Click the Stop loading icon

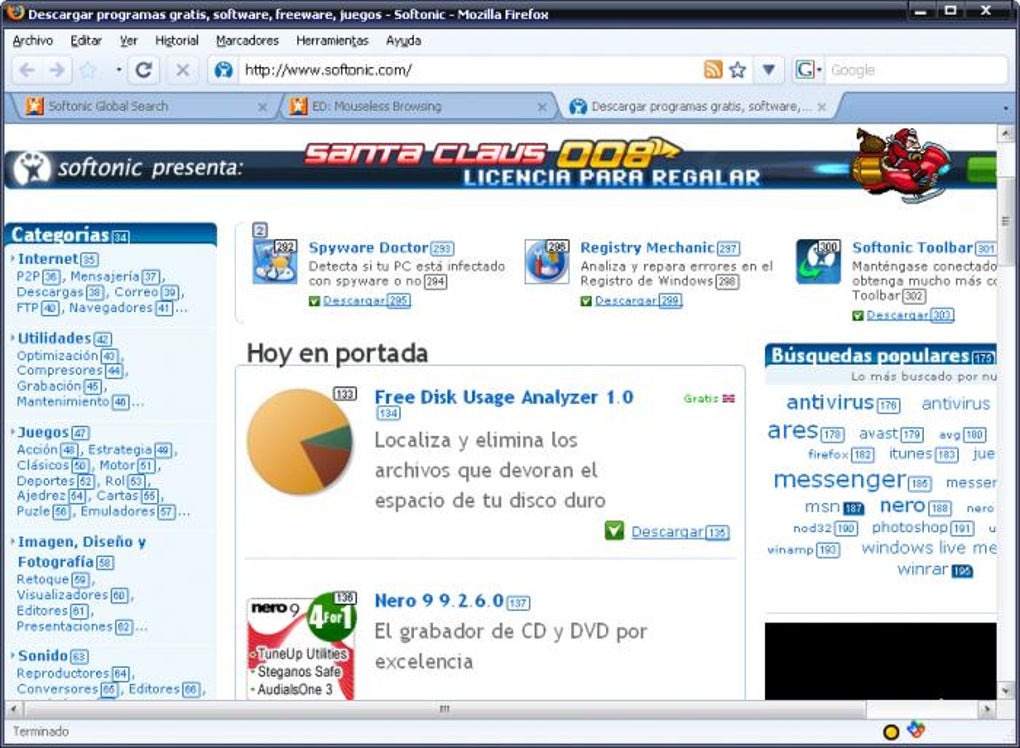[x=182, y=71]
